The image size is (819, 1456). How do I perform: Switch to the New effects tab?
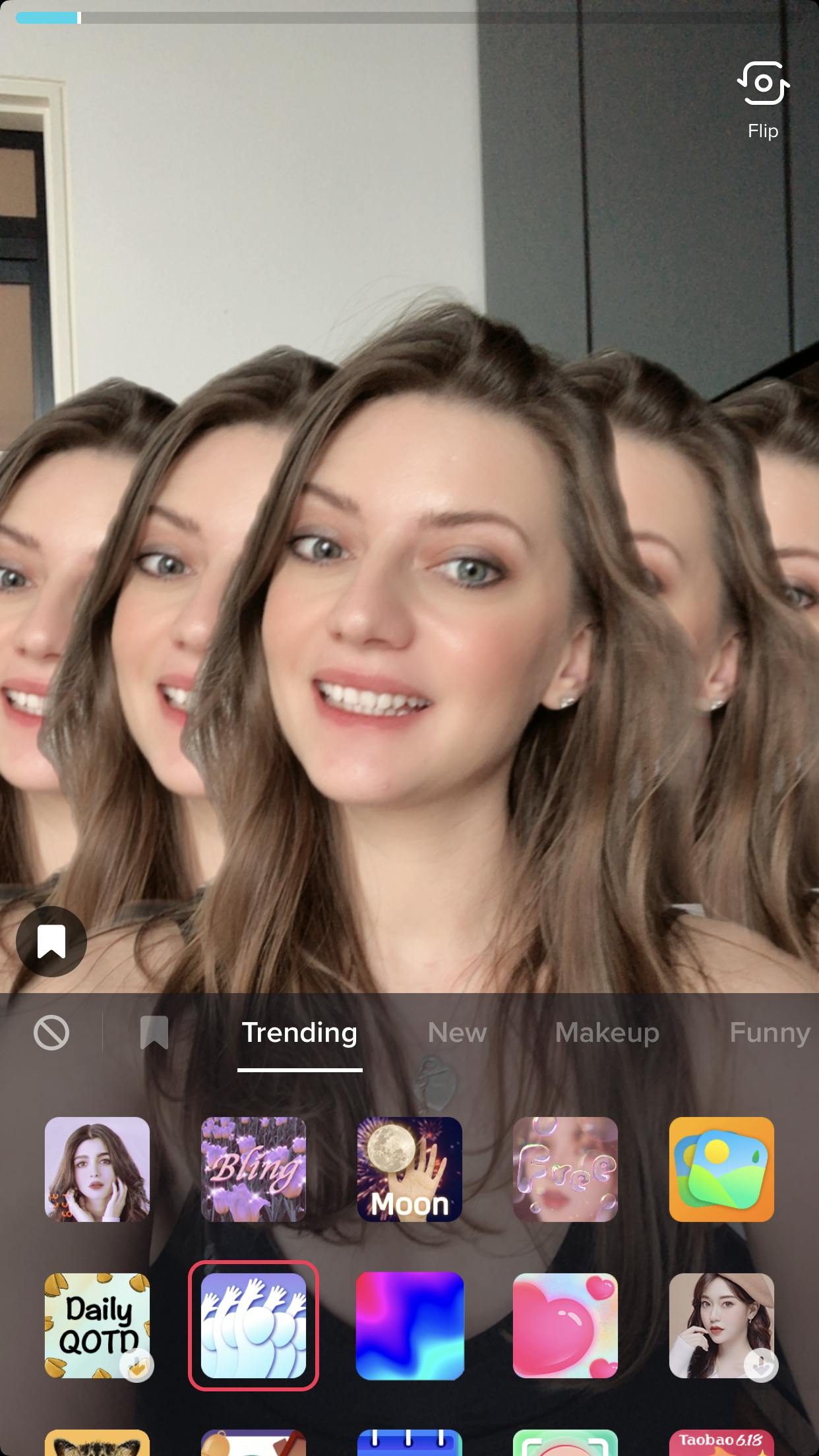click(x=457, y=1033)
